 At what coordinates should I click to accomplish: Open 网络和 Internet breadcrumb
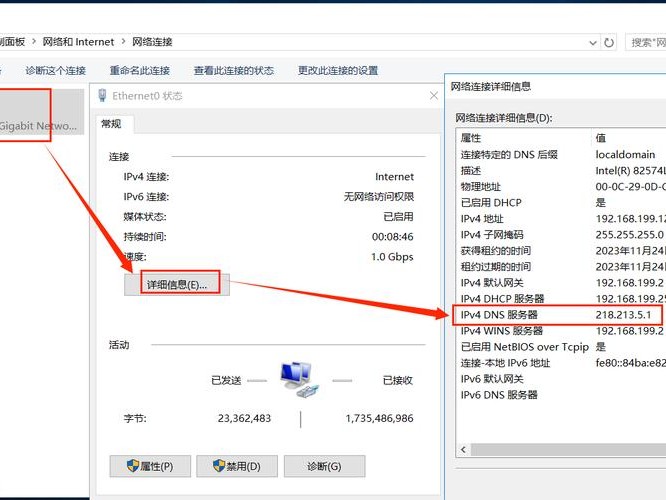pos(78,42)
